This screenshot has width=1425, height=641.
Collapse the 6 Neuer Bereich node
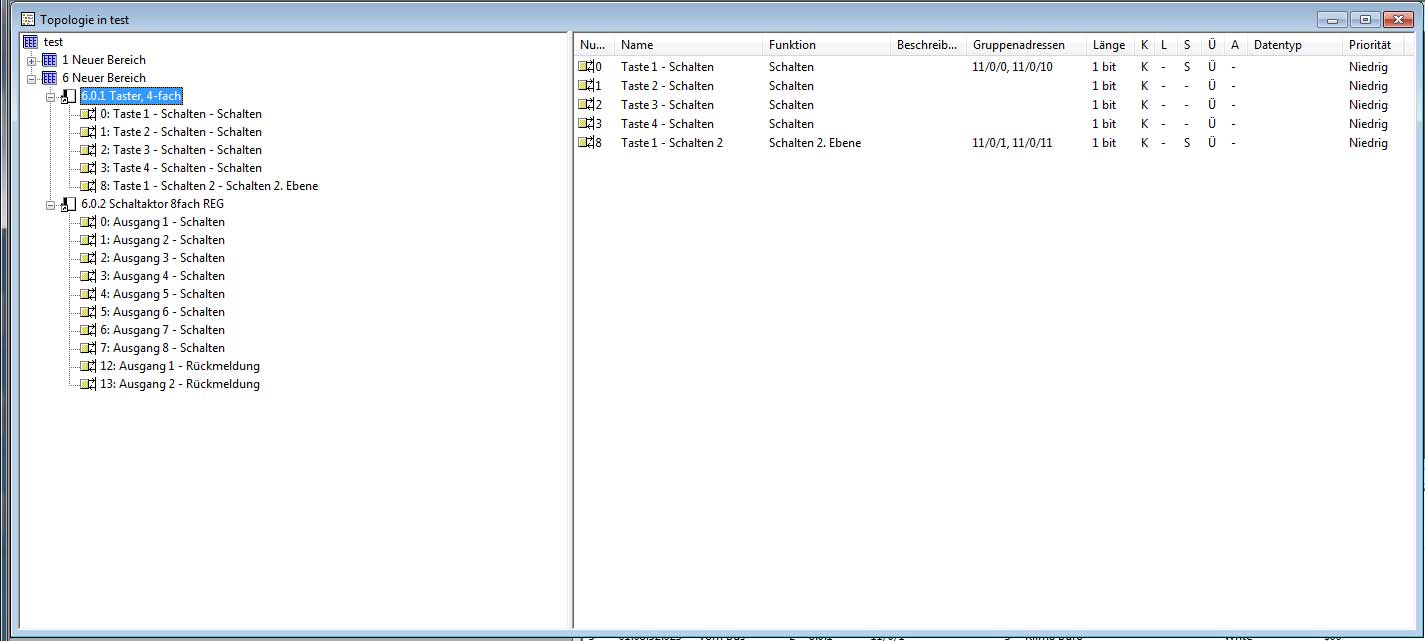(31, 79)
